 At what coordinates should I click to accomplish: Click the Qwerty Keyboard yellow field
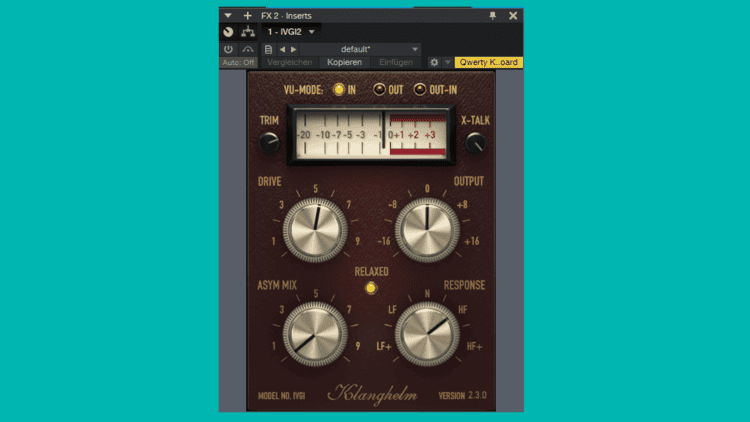click(488, 62)
